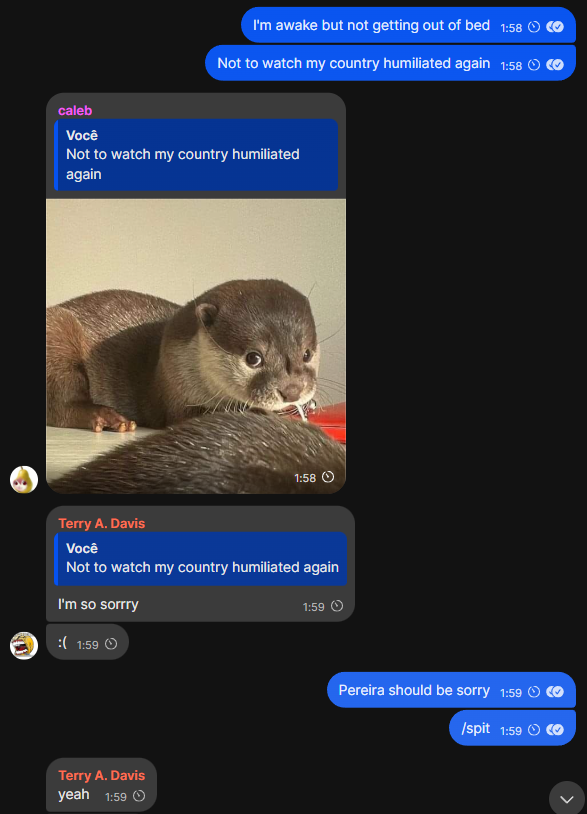Click clock icon on 'yeah' message
587x814 pixels.
click(x=139, y=796)
